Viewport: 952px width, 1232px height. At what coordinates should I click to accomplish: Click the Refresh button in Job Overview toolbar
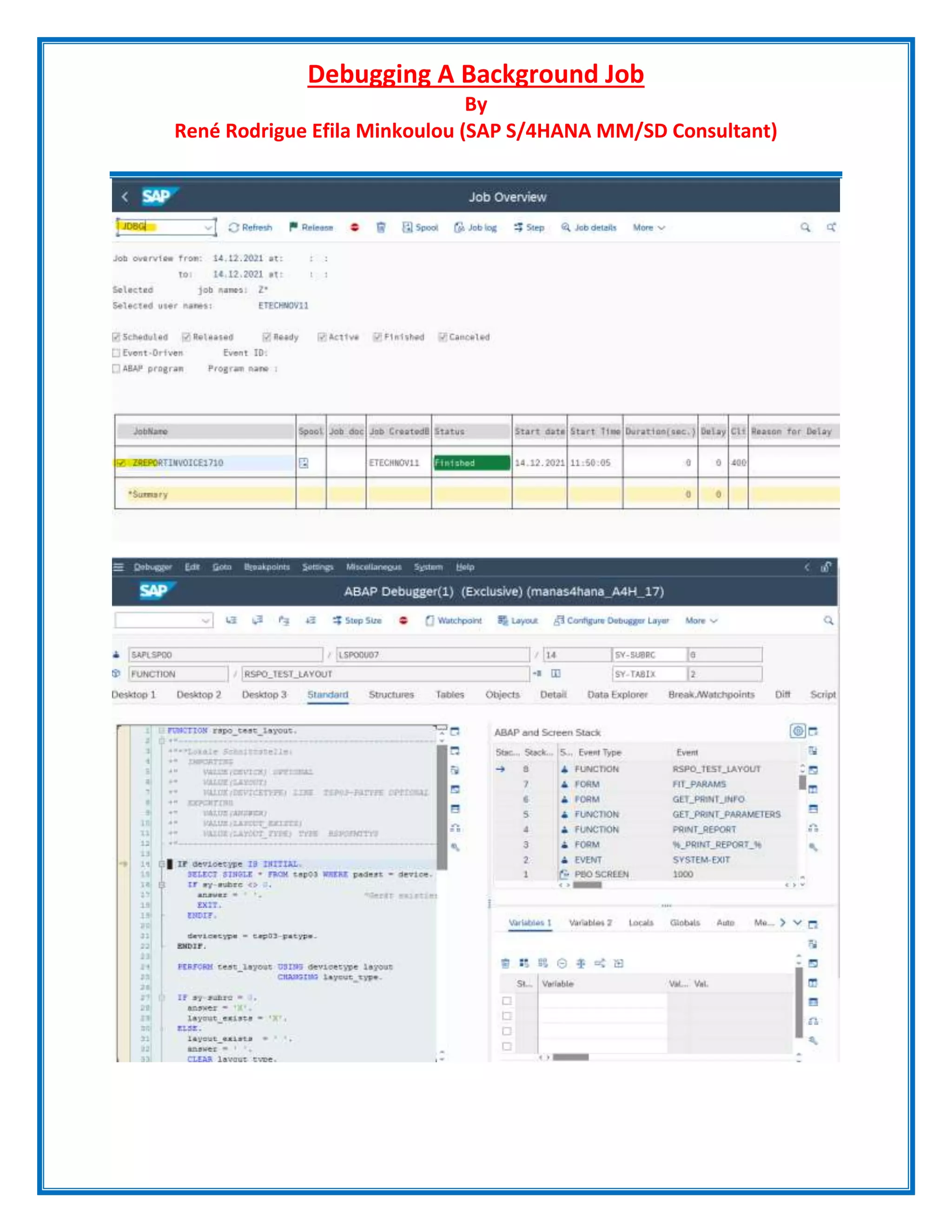click(x=251, y=227)
